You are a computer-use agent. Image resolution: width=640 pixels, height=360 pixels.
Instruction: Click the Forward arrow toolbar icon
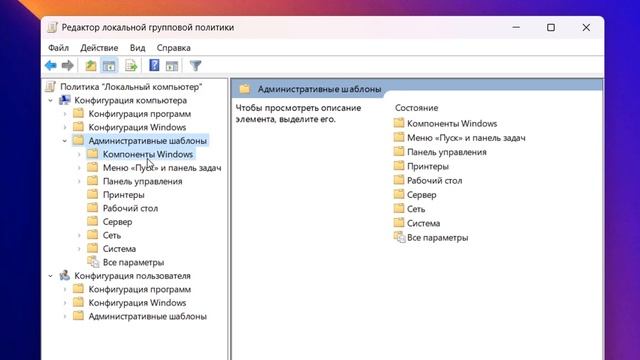(67, 65)
